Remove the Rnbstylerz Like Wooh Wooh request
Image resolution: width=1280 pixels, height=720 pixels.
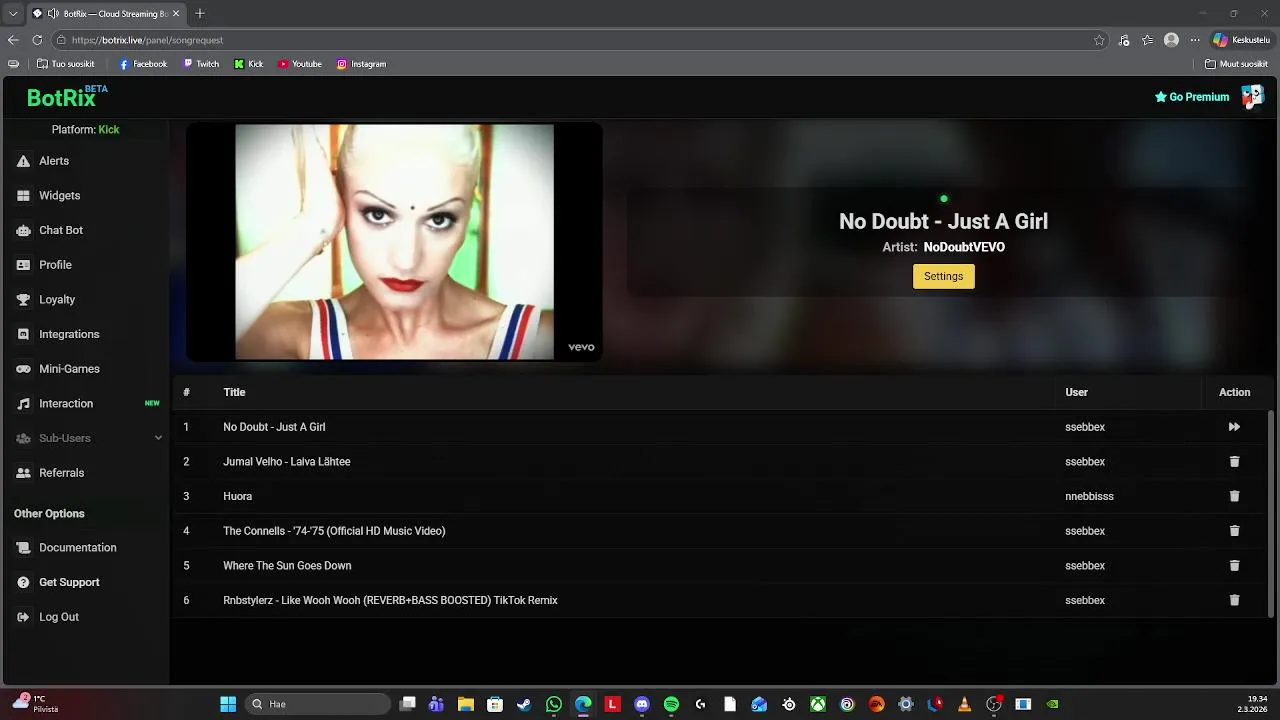[x=1234, y=600]
